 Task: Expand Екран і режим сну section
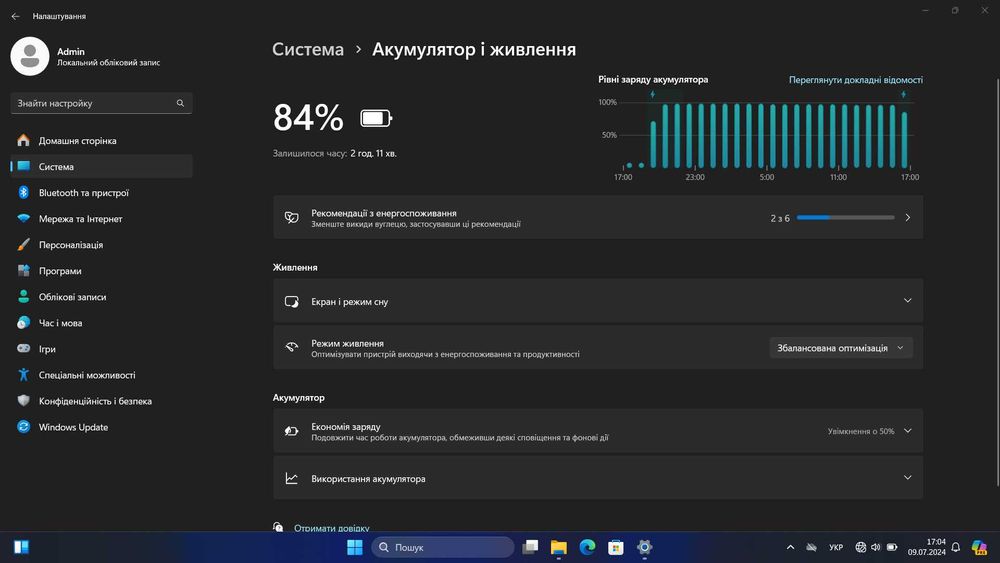tap(598, 301)
